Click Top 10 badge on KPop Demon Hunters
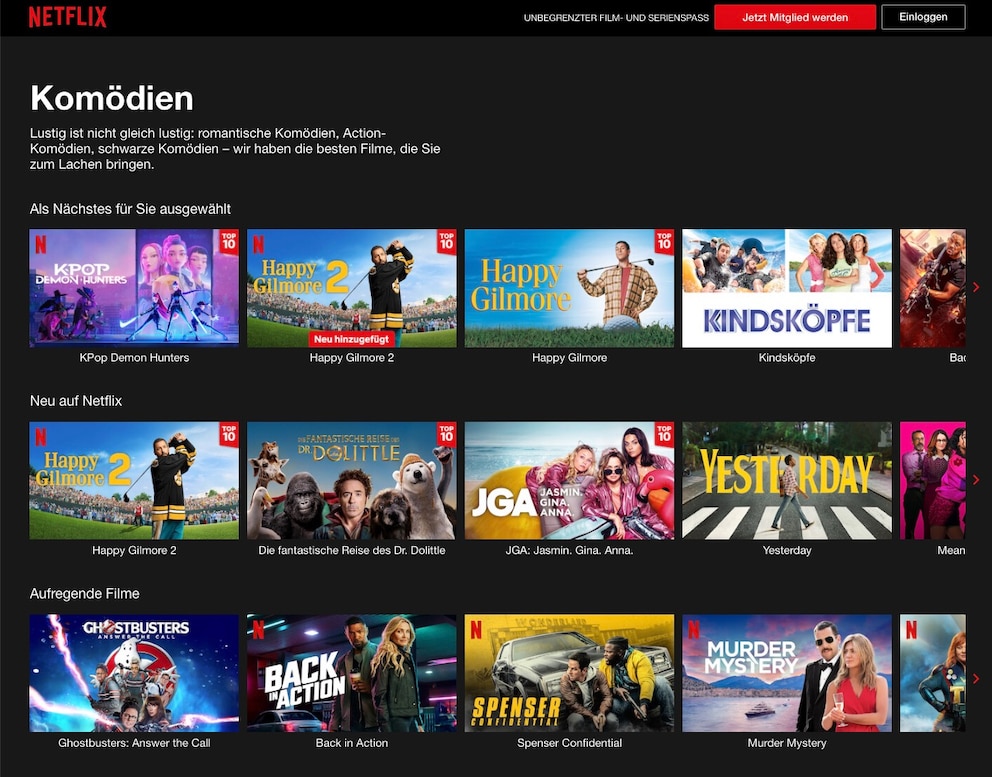 229,241
